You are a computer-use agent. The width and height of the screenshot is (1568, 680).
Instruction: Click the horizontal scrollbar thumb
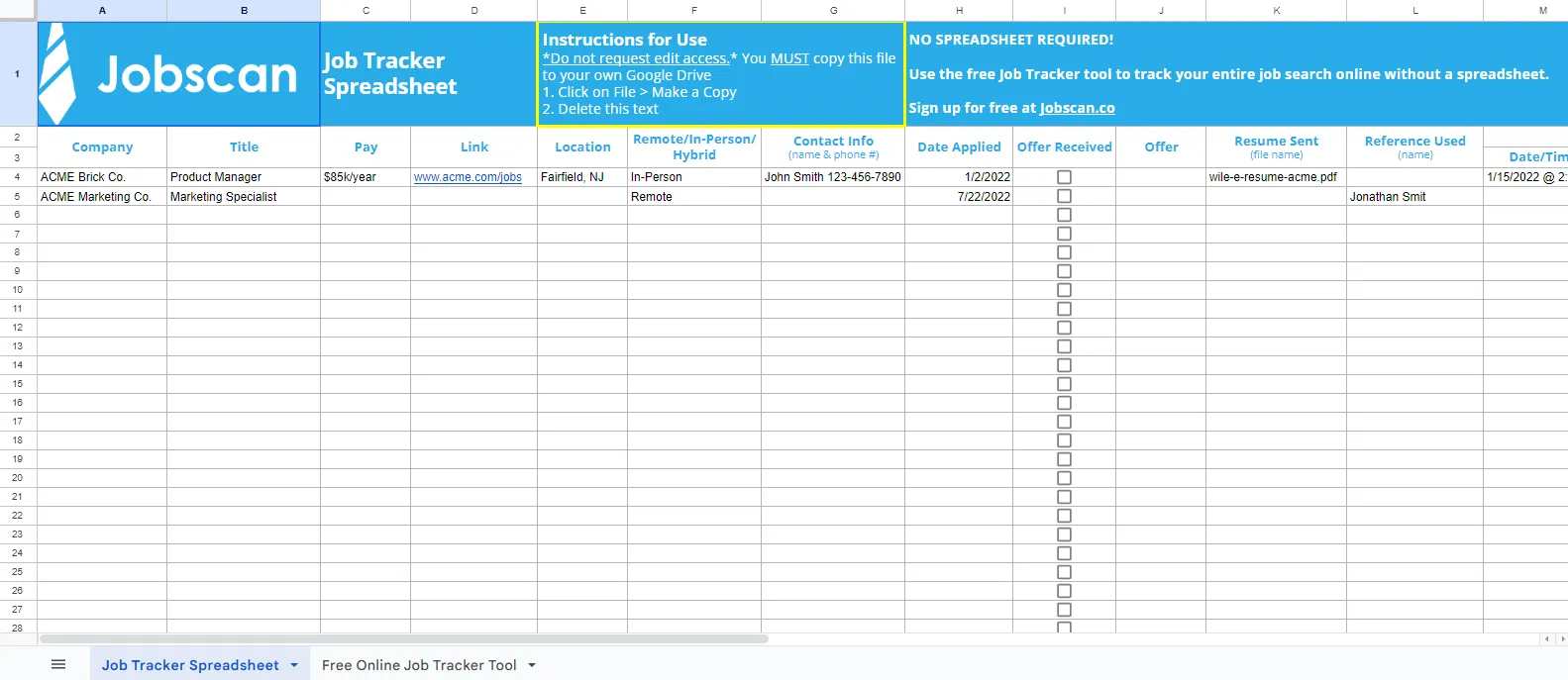coord(404,638)
